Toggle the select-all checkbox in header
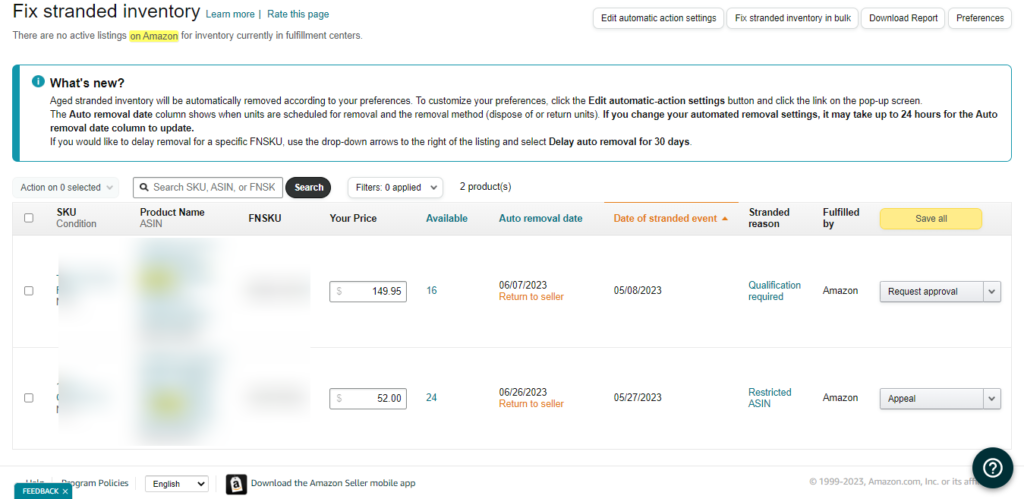Viewport: 1024px width, 499px height. [x=28, y=218]
